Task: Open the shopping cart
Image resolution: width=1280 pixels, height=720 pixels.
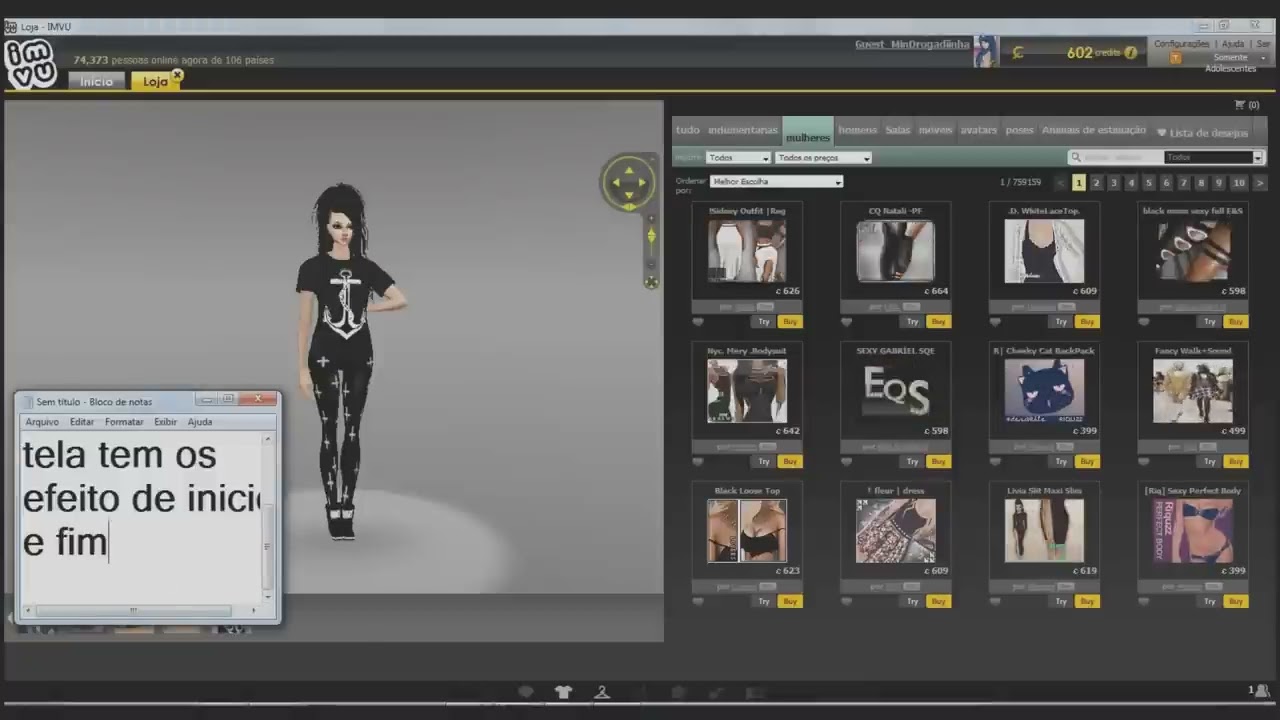Action: tap(1246, 105)
